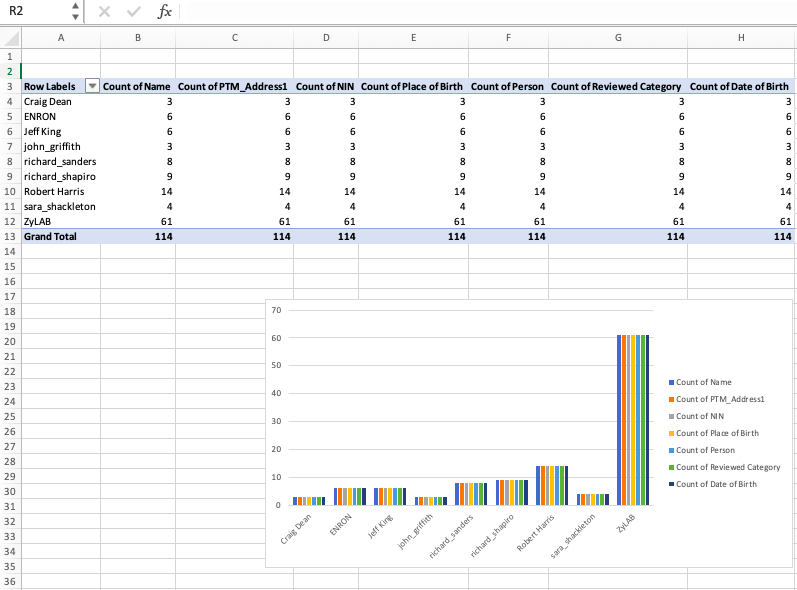This screenshot has height=590, width=797.
Task: Click ZyLAB value 61 under Count of NIN
Action: [326, 222]
